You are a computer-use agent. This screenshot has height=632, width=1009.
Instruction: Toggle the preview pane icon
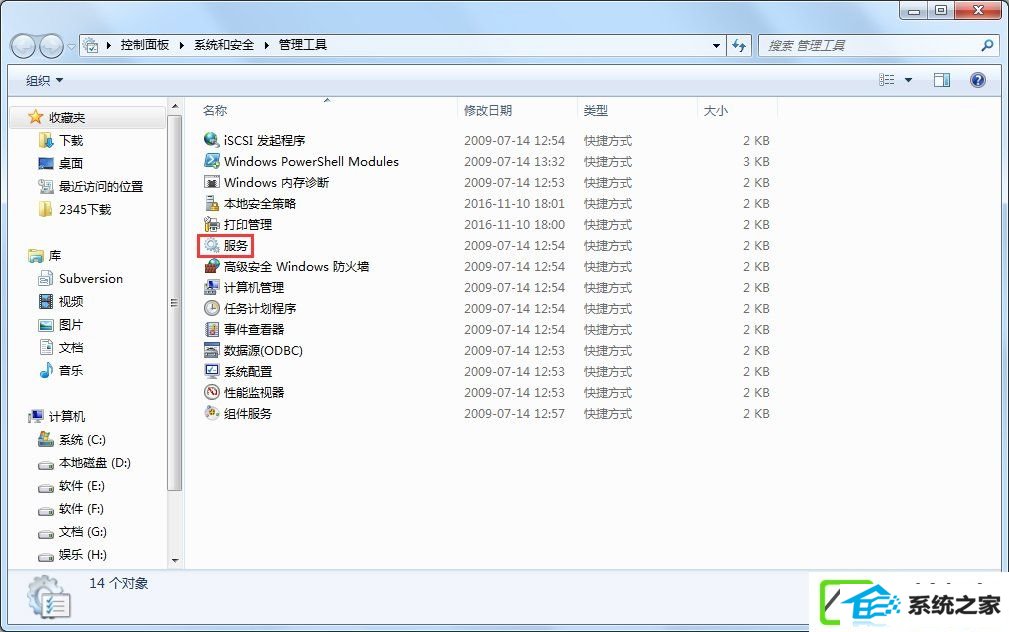(942, 80)
